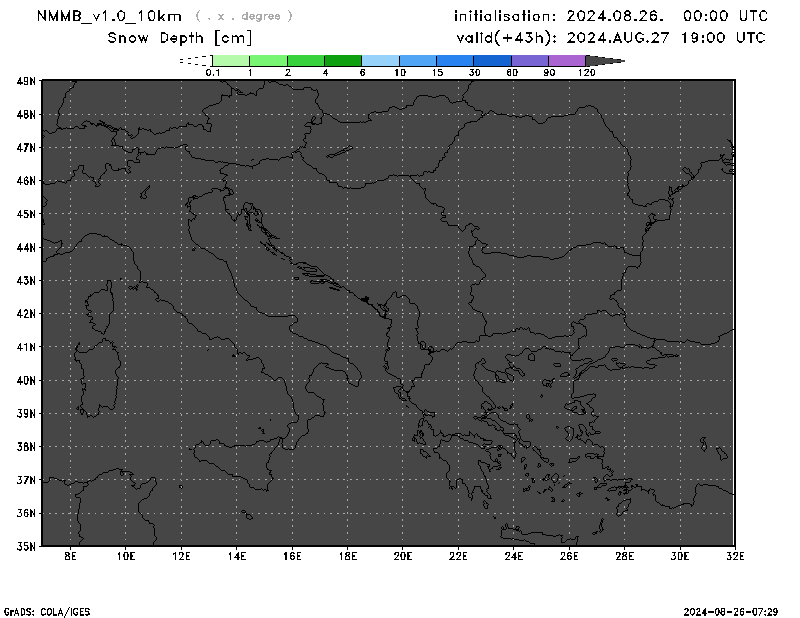Select the initialisation date text
This screenshot has height=618, width=800.
610,16
